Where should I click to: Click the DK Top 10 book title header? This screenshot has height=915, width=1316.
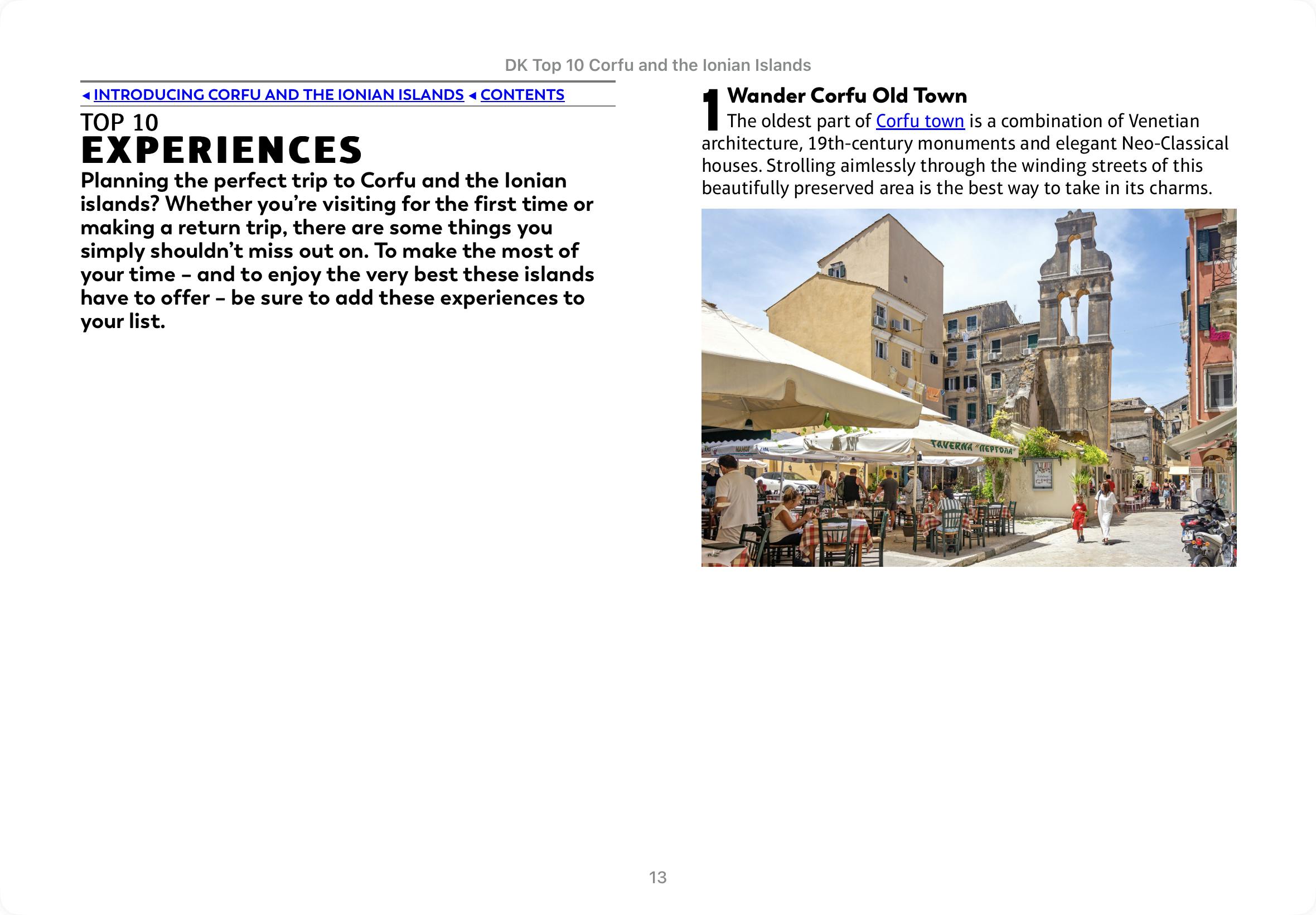click(657, 65)
